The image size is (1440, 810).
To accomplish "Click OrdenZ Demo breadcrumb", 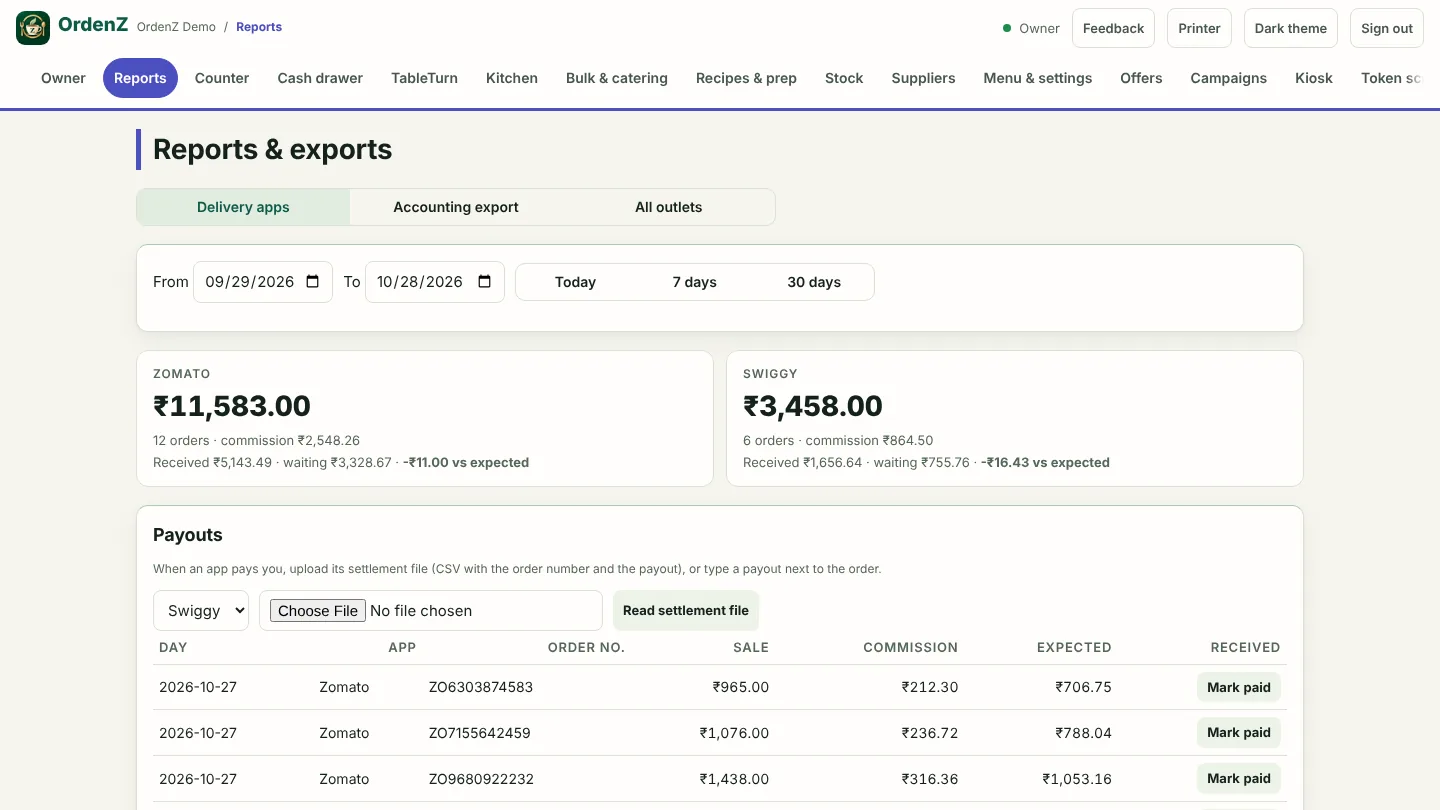I will [176, 27].
